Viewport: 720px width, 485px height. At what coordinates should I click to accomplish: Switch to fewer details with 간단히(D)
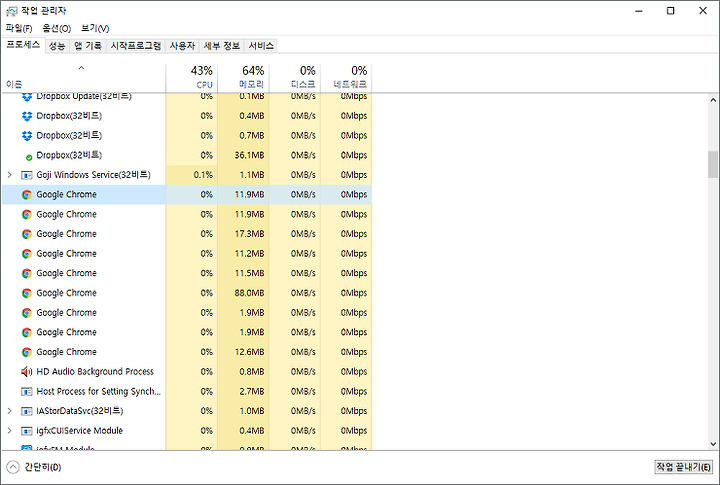pyautogui.click(x=34, y=468)
